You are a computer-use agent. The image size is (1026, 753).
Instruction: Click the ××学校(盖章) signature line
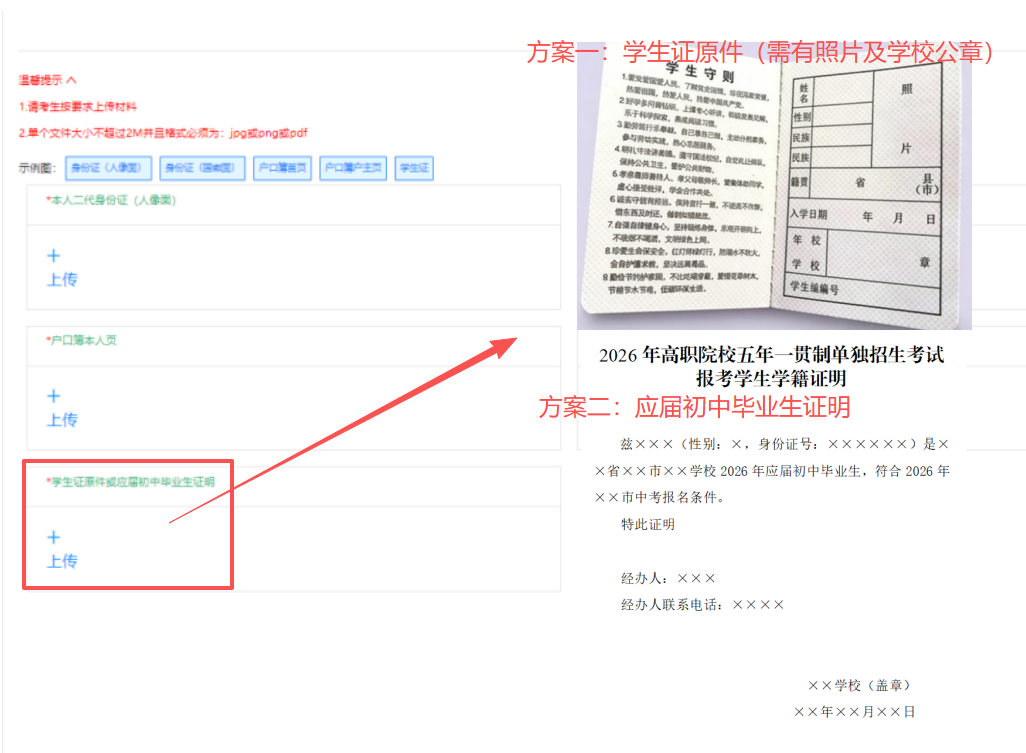[x=859, y=685]
